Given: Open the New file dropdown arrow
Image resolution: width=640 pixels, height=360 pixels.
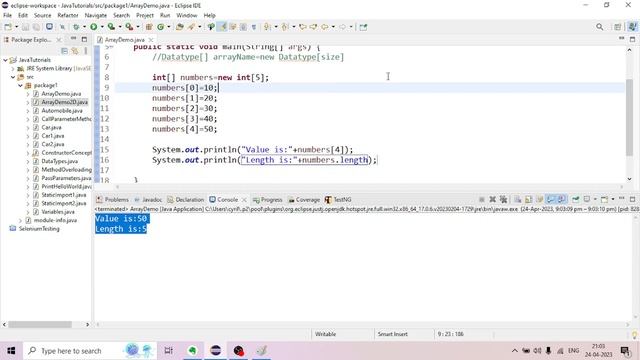Looking at the screenshot, I should (x=16, y=27).
